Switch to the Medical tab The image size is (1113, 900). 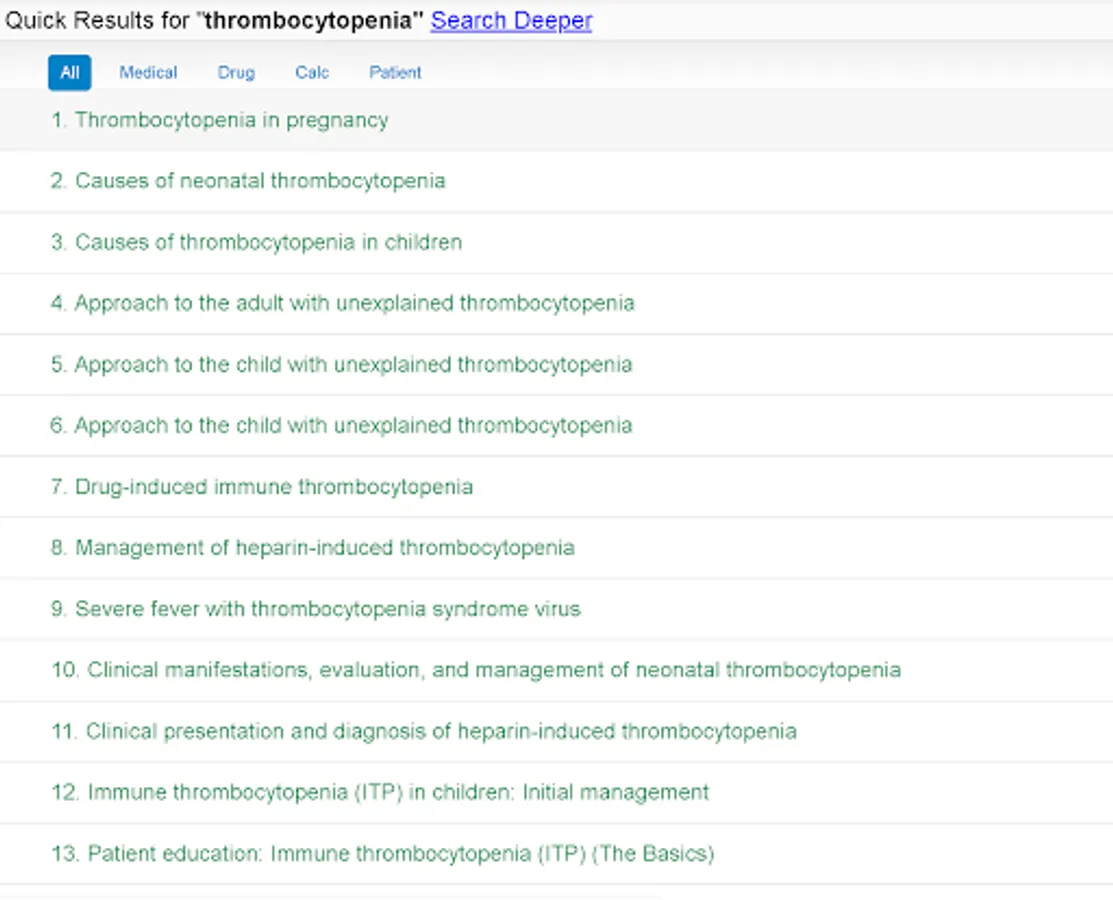point(148,72)
